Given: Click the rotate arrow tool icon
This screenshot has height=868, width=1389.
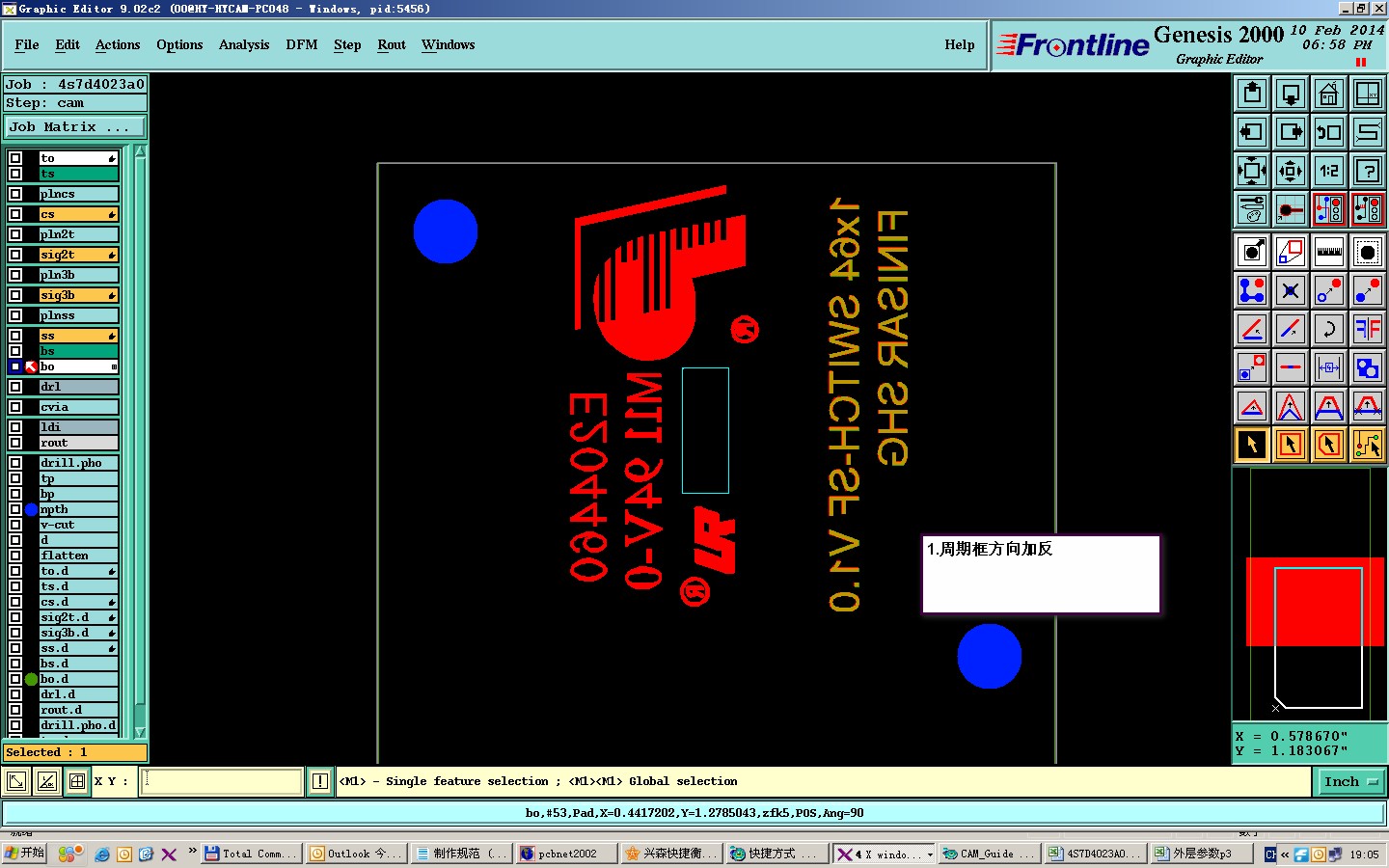Looking at the screenshot, I should [1329, 329].
